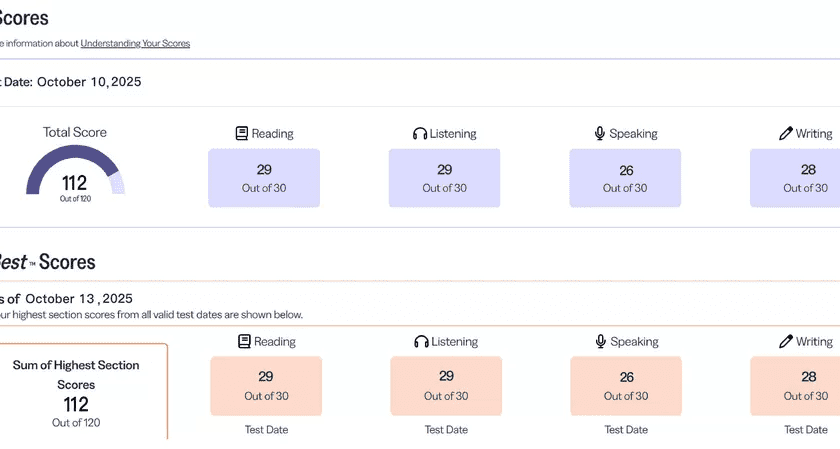
Task: Select the purple Speaking 26 score card
Action: (x=625, y=178)
